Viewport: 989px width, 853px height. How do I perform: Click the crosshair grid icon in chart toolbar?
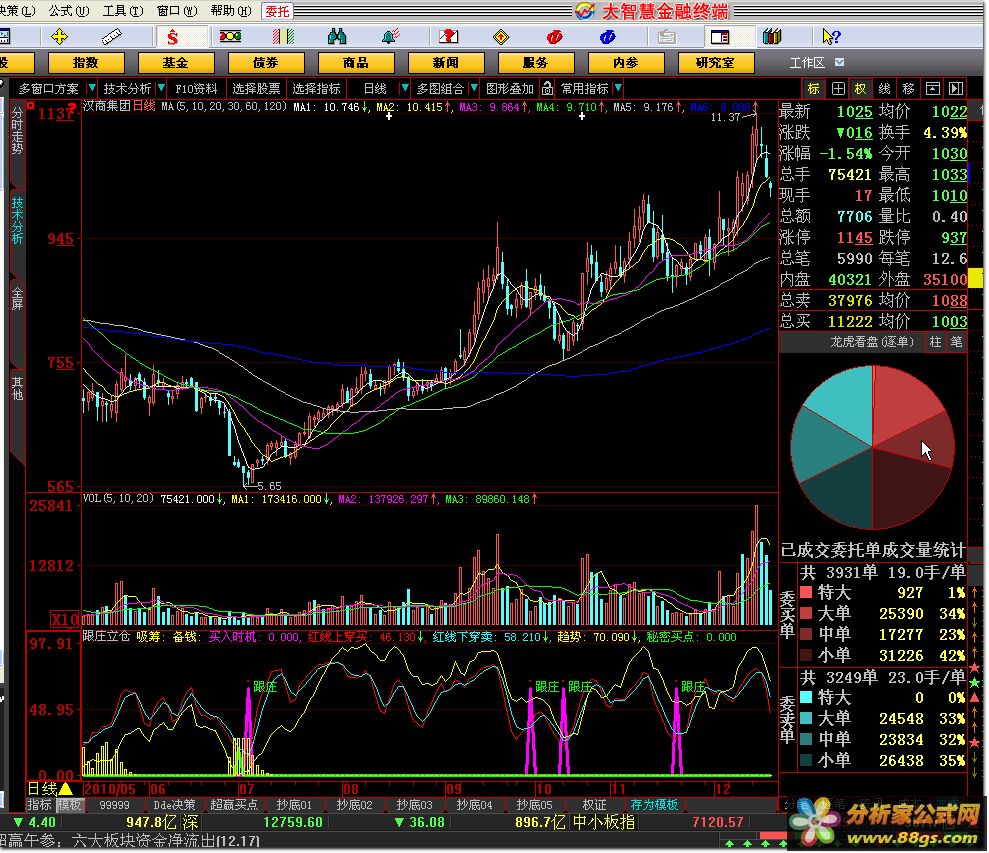tap(838, 88)
